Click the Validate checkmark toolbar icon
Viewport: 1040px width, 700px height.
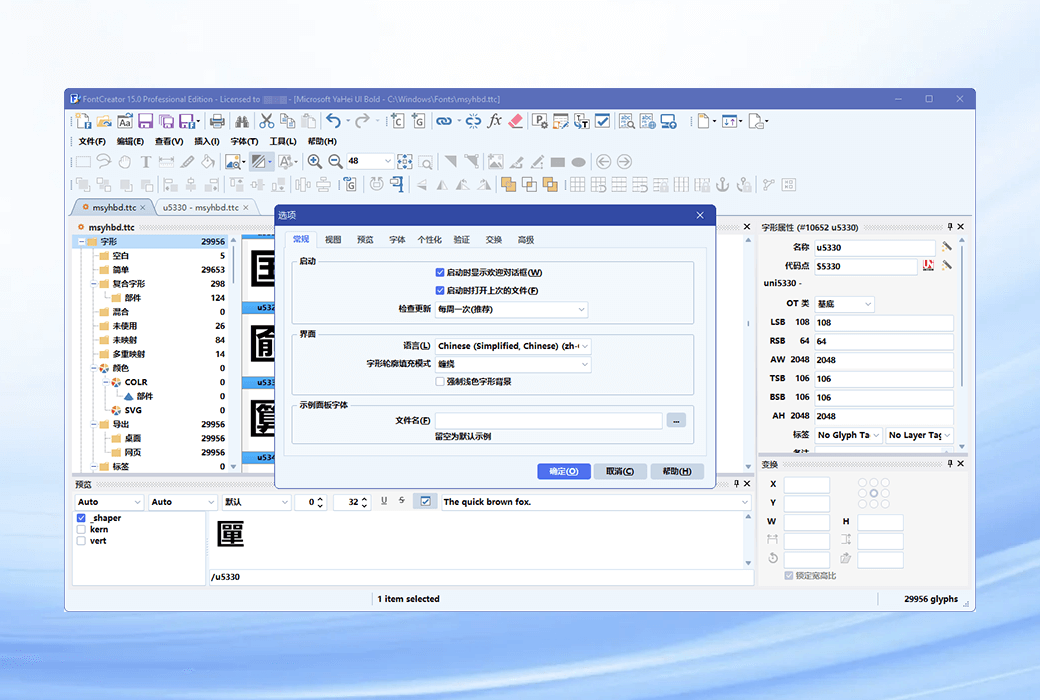point(602,121)
